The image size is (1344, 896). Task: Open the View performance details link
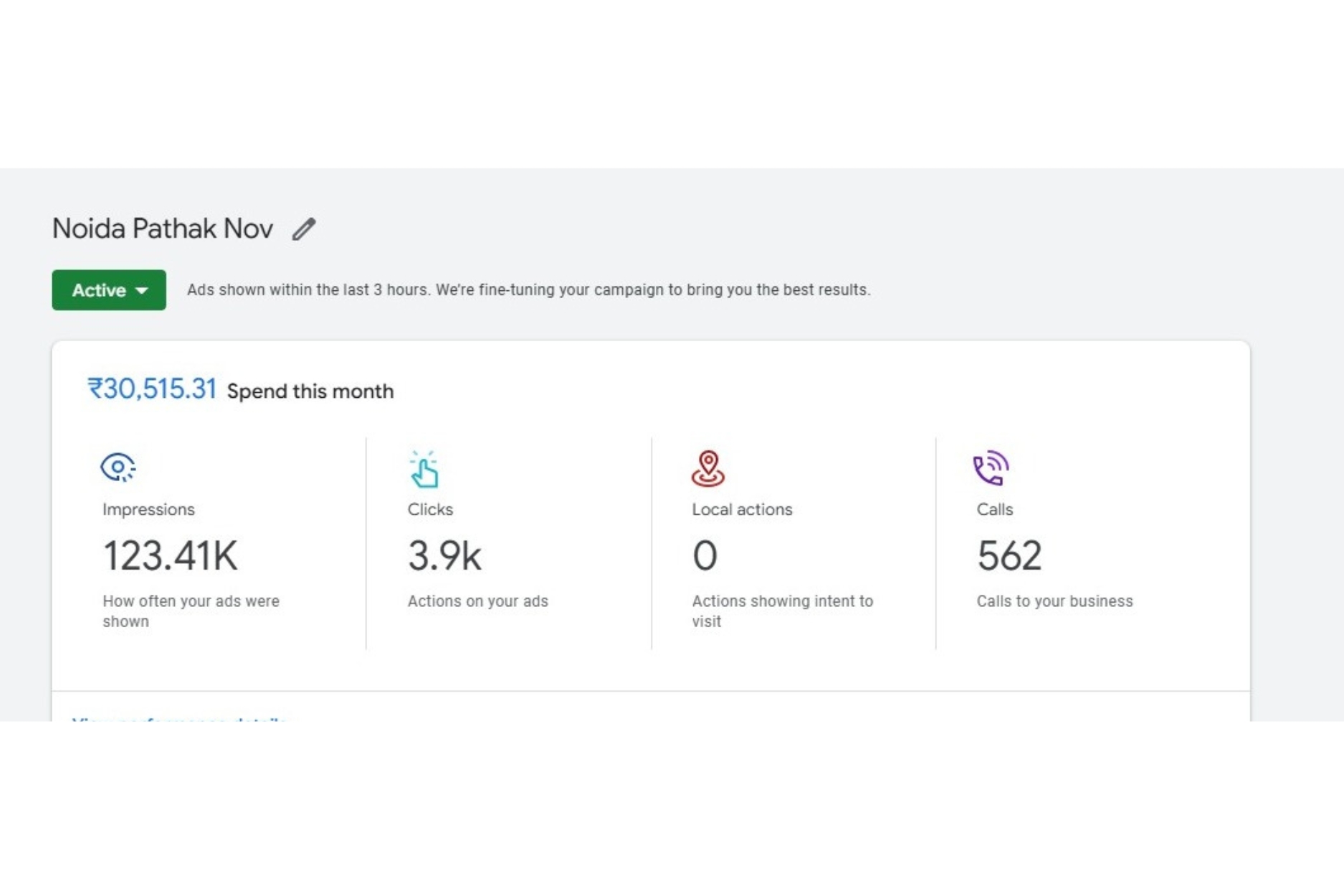coord(179,718)
